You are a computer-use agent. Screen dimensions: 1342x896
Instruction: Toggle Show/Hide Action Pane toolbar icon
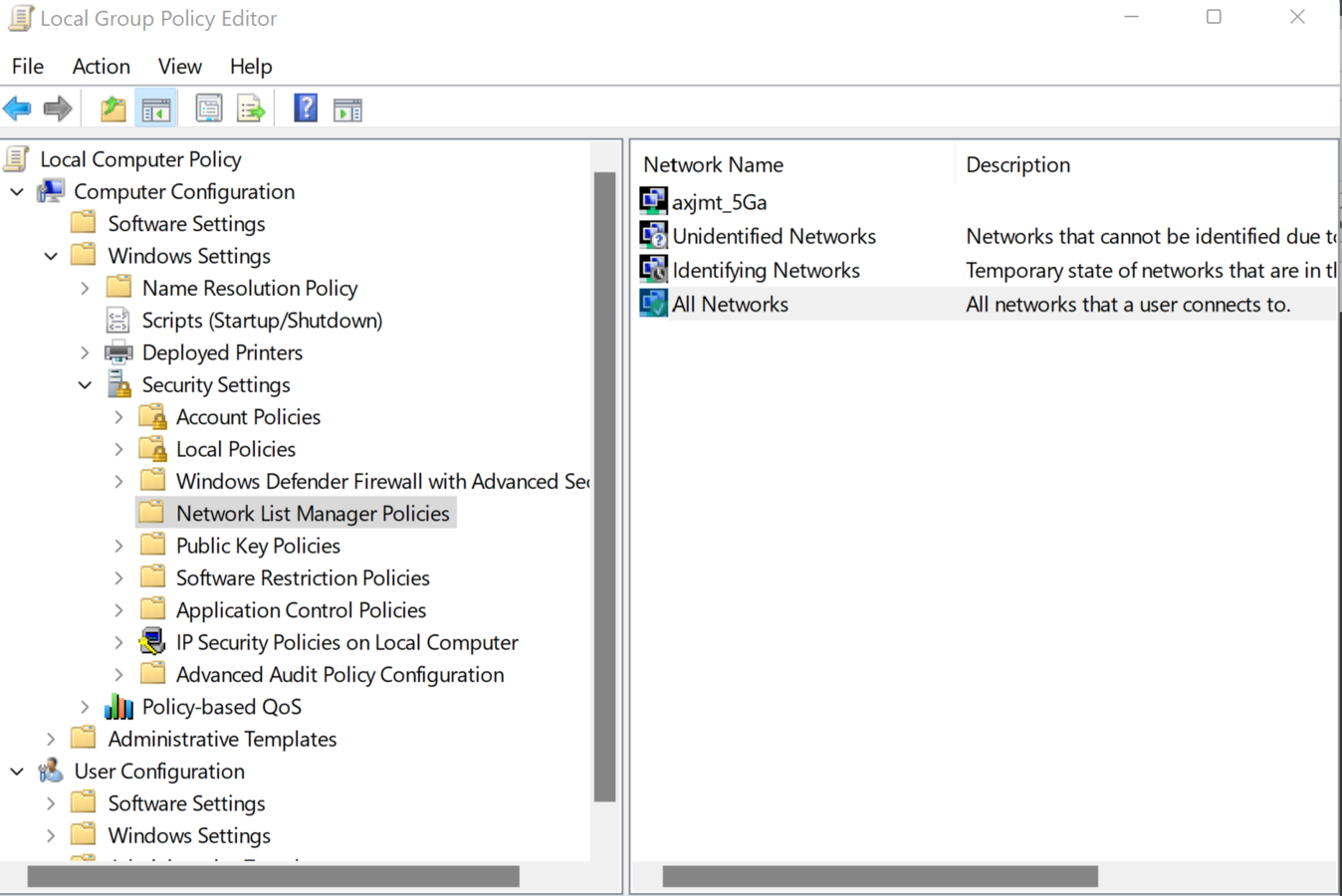point(347,110)
